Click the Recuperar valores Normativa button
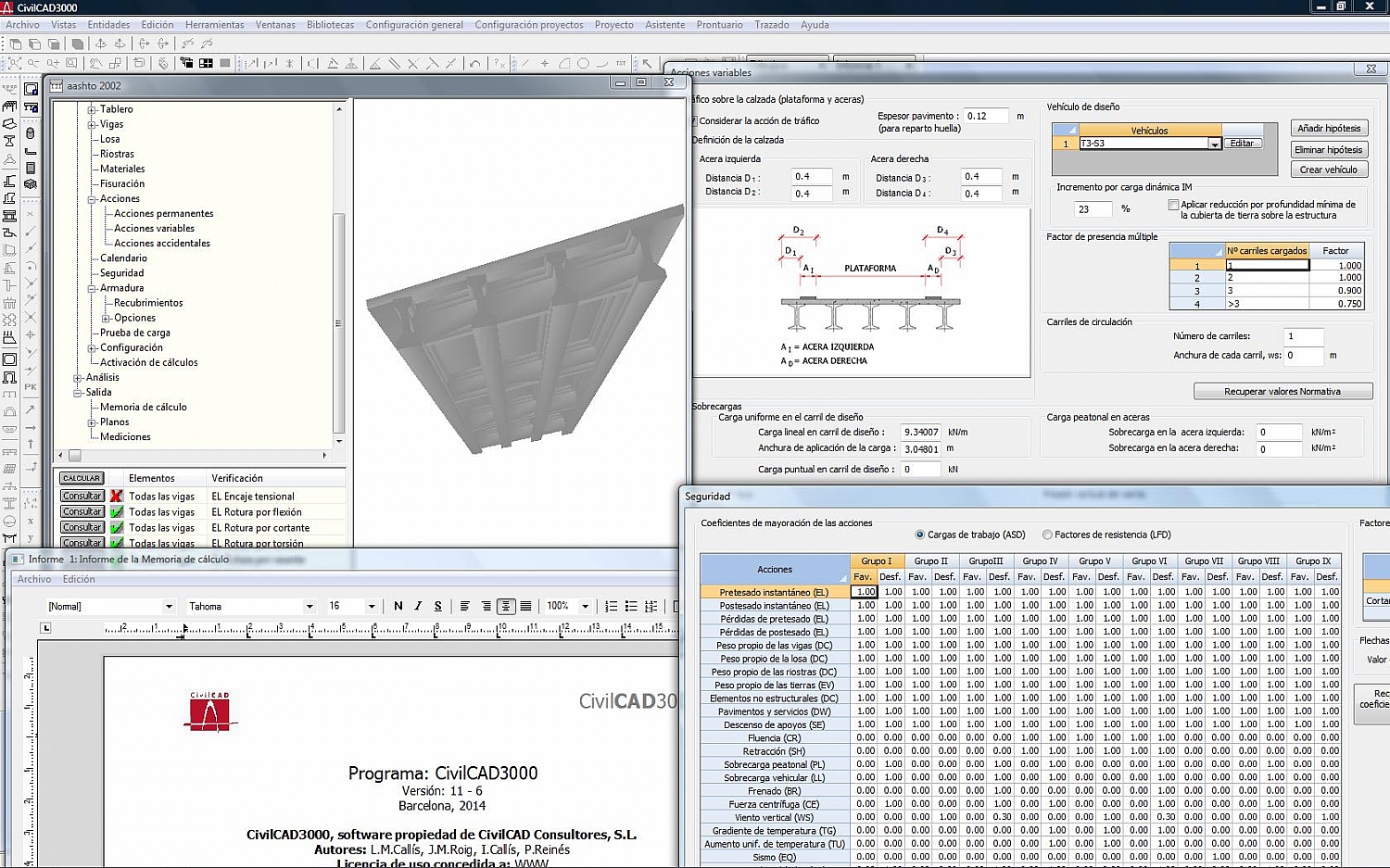Image resolution: width=1390 pixels, height=868 pixels. pos(1282,392)
